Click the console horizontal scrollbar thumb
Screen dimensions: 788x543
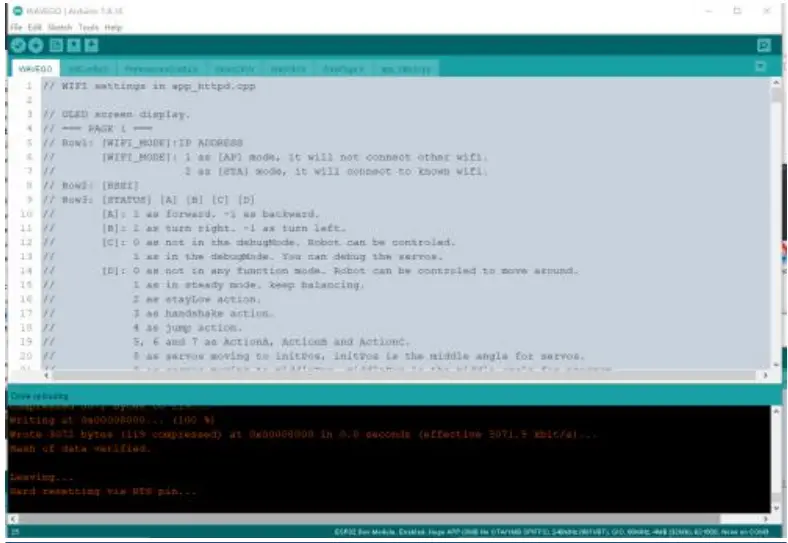[369, 518]
